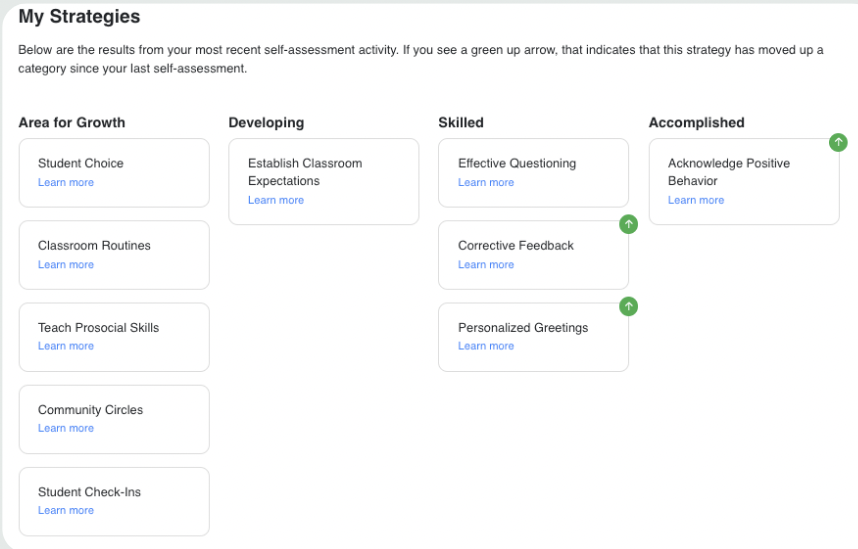Click the Establish Classroom Expectations card title
This screenshot has height=549, width=858.
(x=305, y=172)
